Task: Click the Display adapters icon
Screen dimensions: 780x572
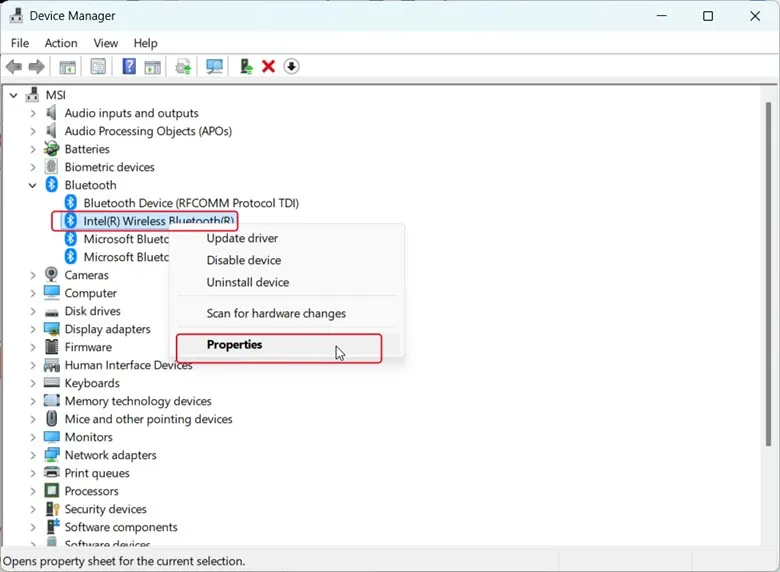Action: pos(51,329)
